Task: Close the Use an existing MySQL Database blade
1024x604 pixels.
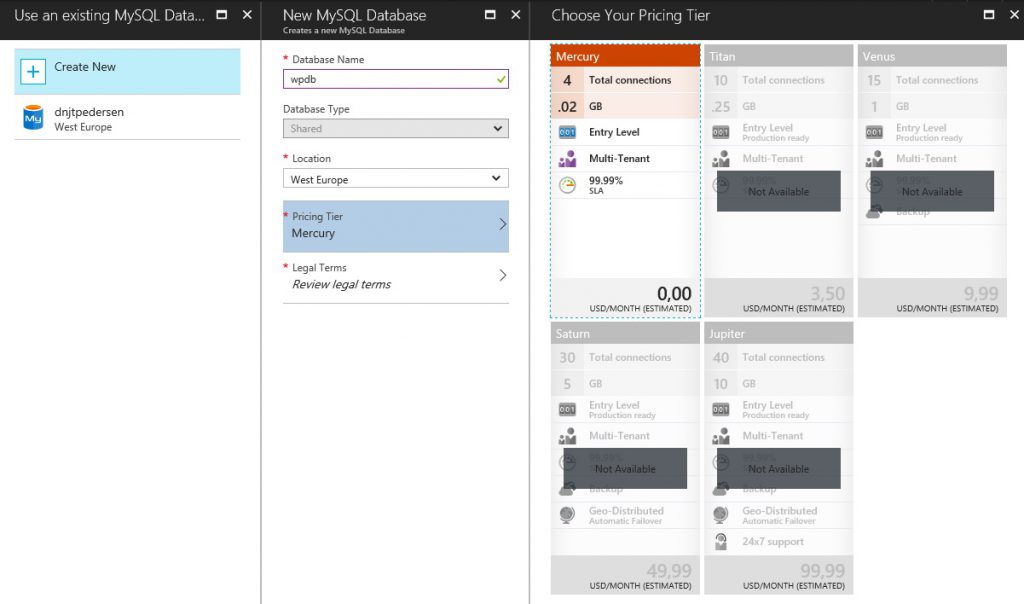Action: pyautogui.click(x=247, y=14)
